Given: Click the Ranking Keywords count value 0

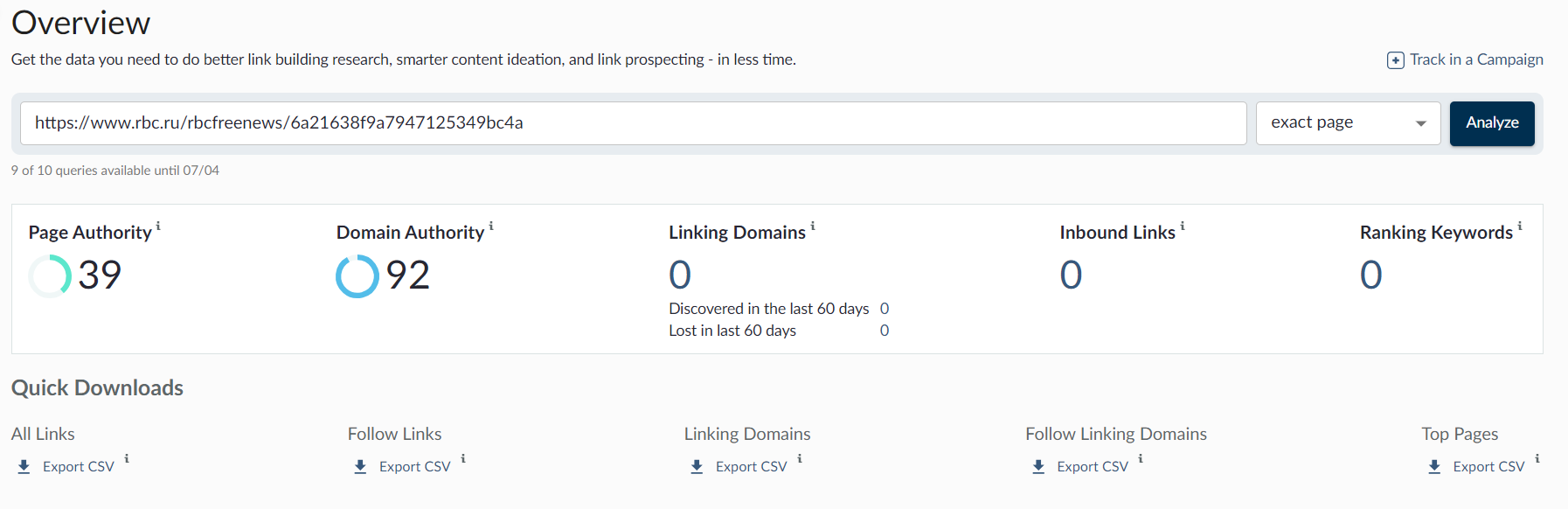Looking at the screenshot, I should pos(1370,275).
